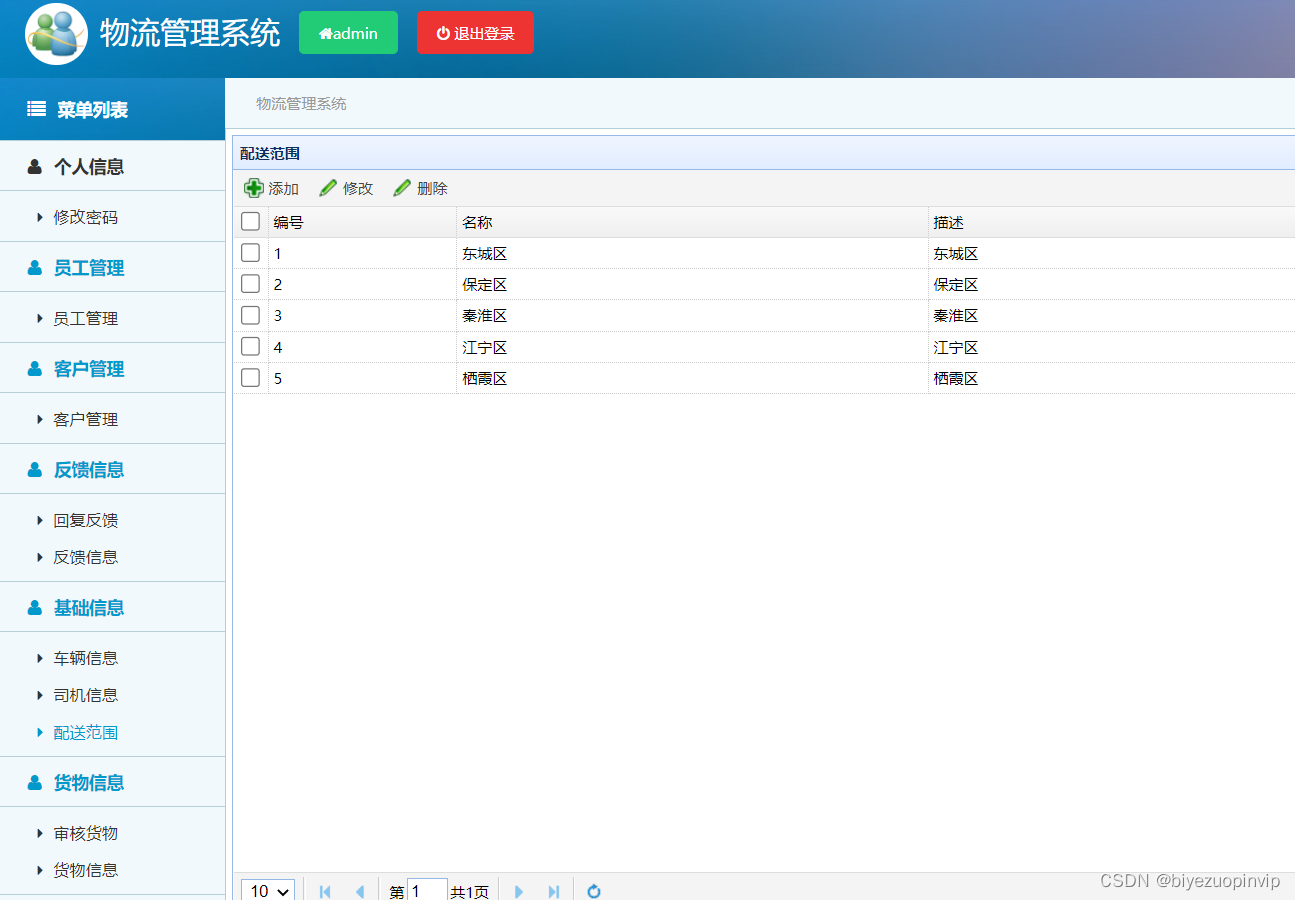The height and width of the screenshot is (900, 1295).
Task: Click the power icon in 退出登录 button
Action: click(x=443, y=33)
